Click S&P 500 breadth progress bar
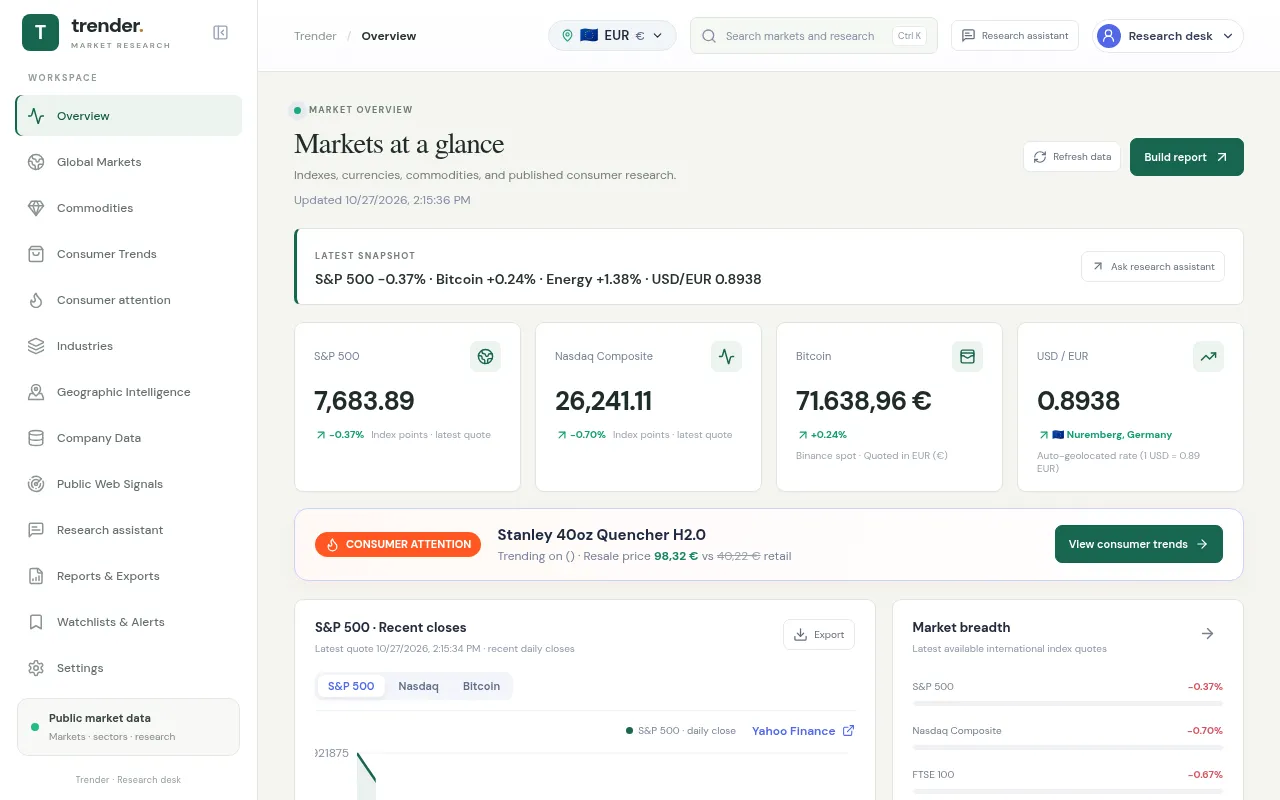 pyautogui.click(x=1067, y=704)
